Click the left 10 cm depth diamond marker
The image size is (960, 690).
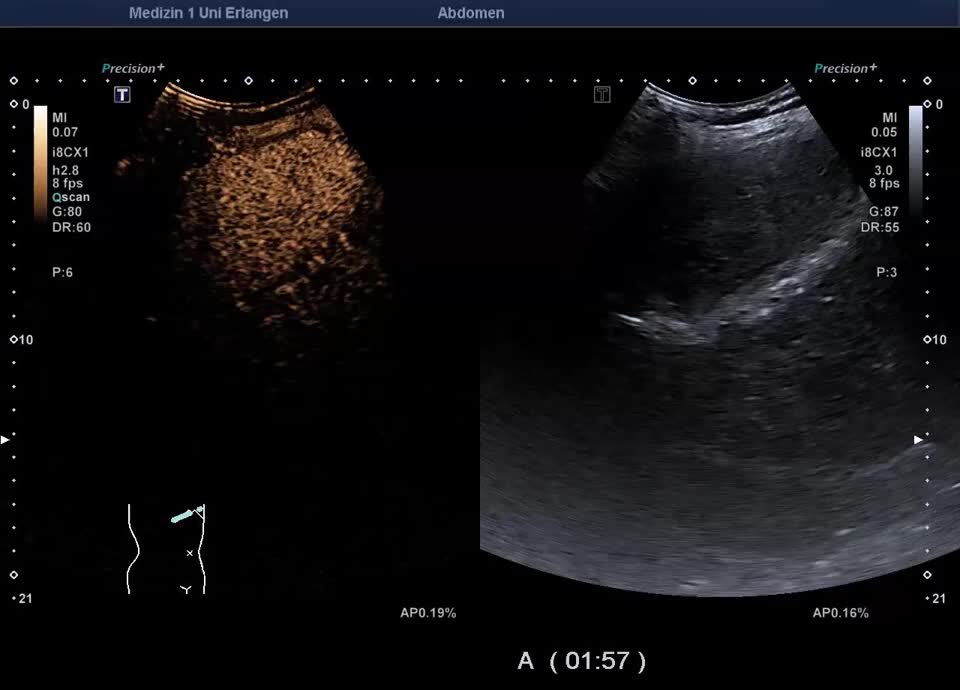(14, 340)
